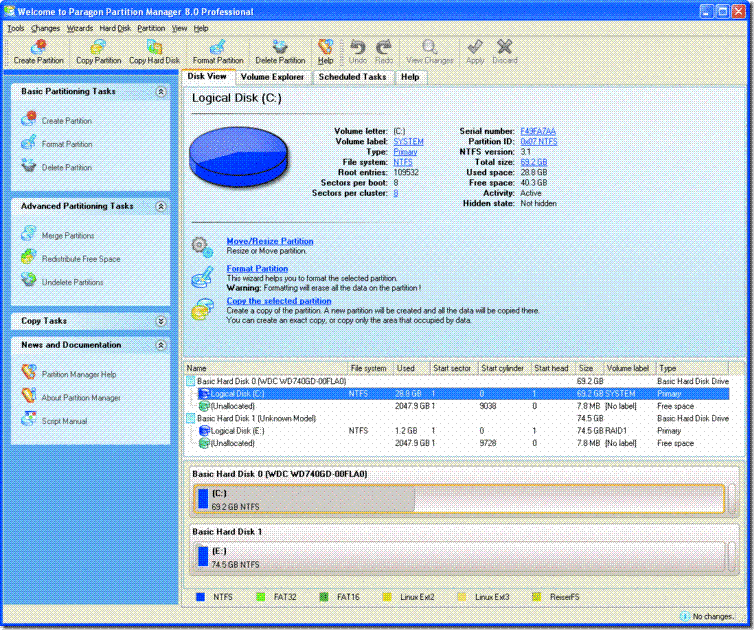Click the Undo toolbar icon

357,47
